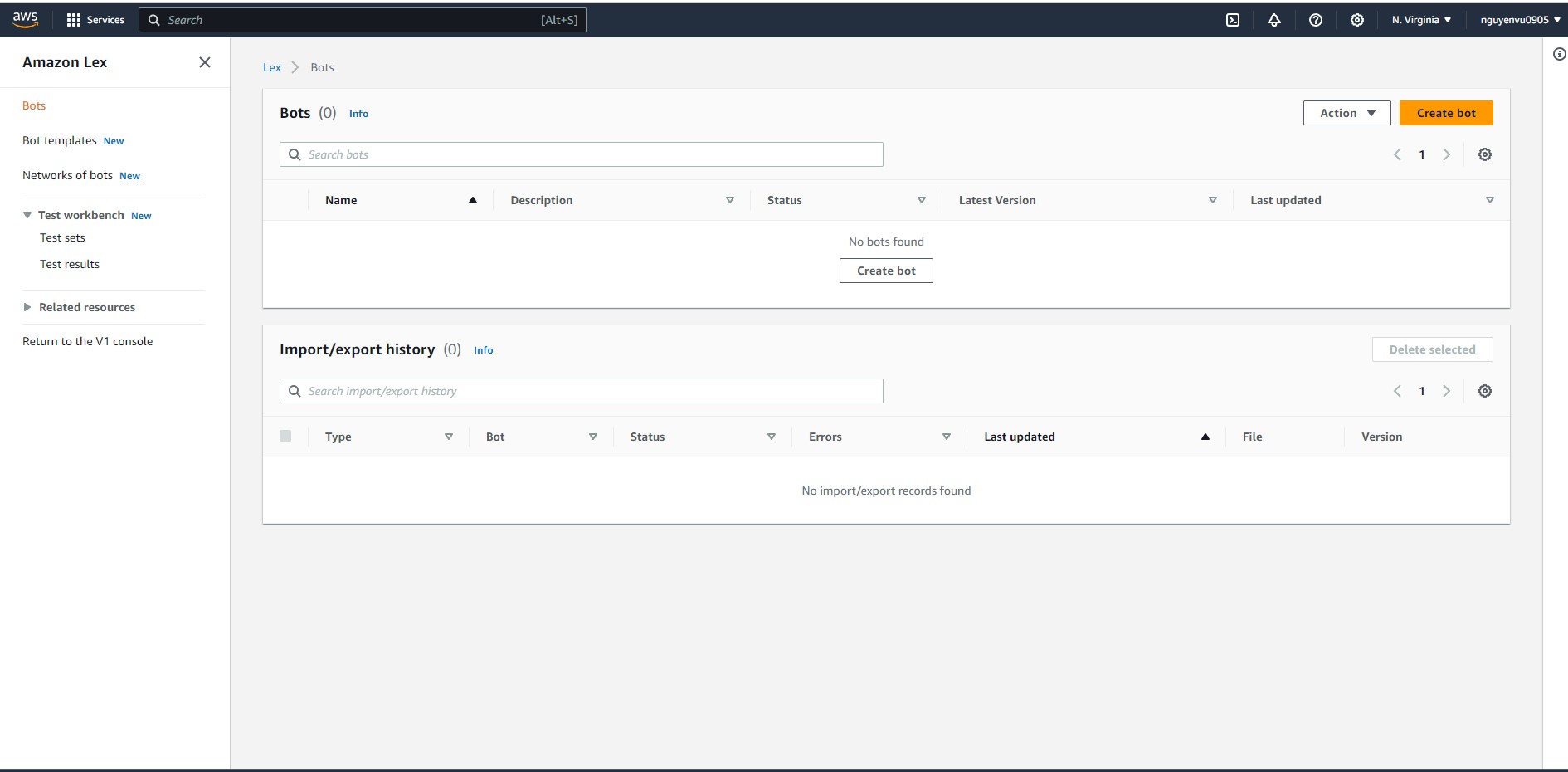Open preferences gear for the Bots table
This screenshot has height=772, width=1568.
click(1485, 154)
